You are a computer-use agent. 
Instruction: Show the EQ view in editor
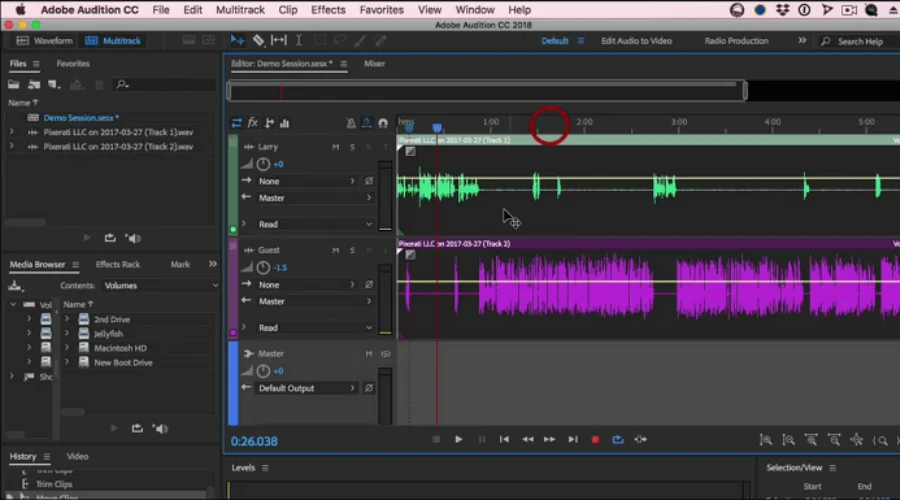[x=285, y=123]
